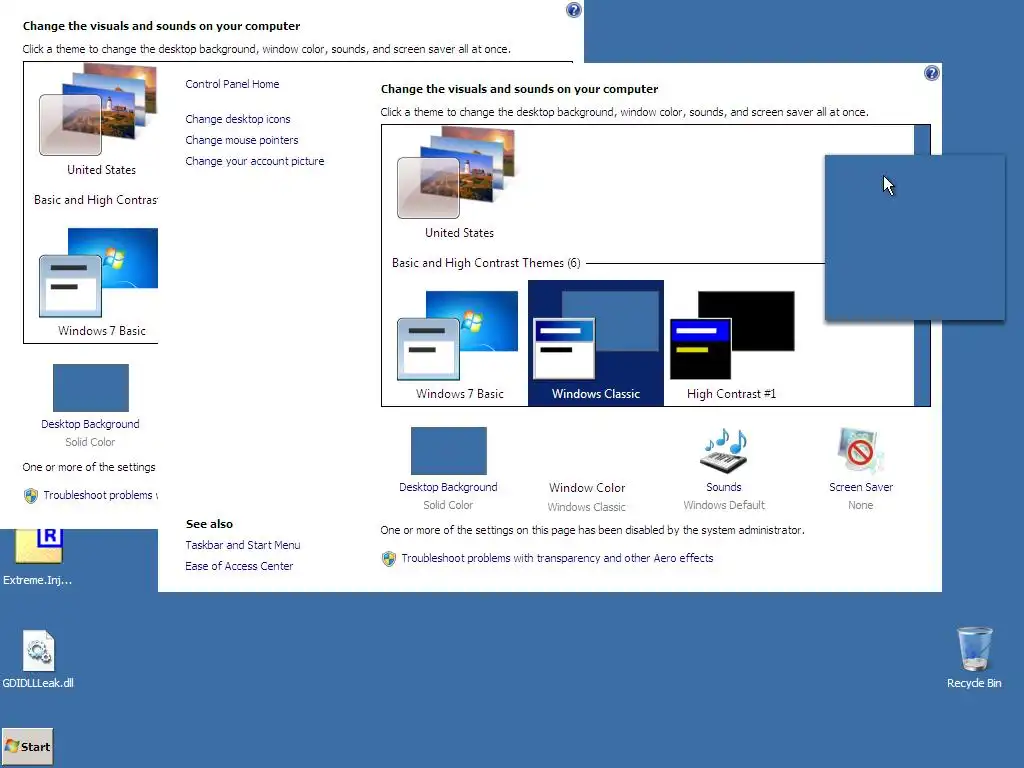
Task: Select the Recycle Bin desktop icon
Action: click(974, 658)
